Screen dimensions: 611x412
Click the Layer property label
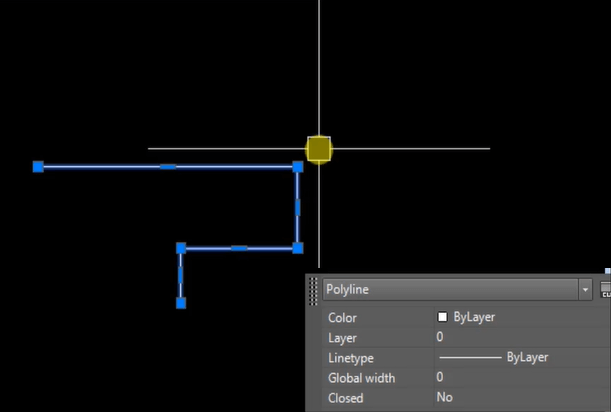click(x=342, y=338)
